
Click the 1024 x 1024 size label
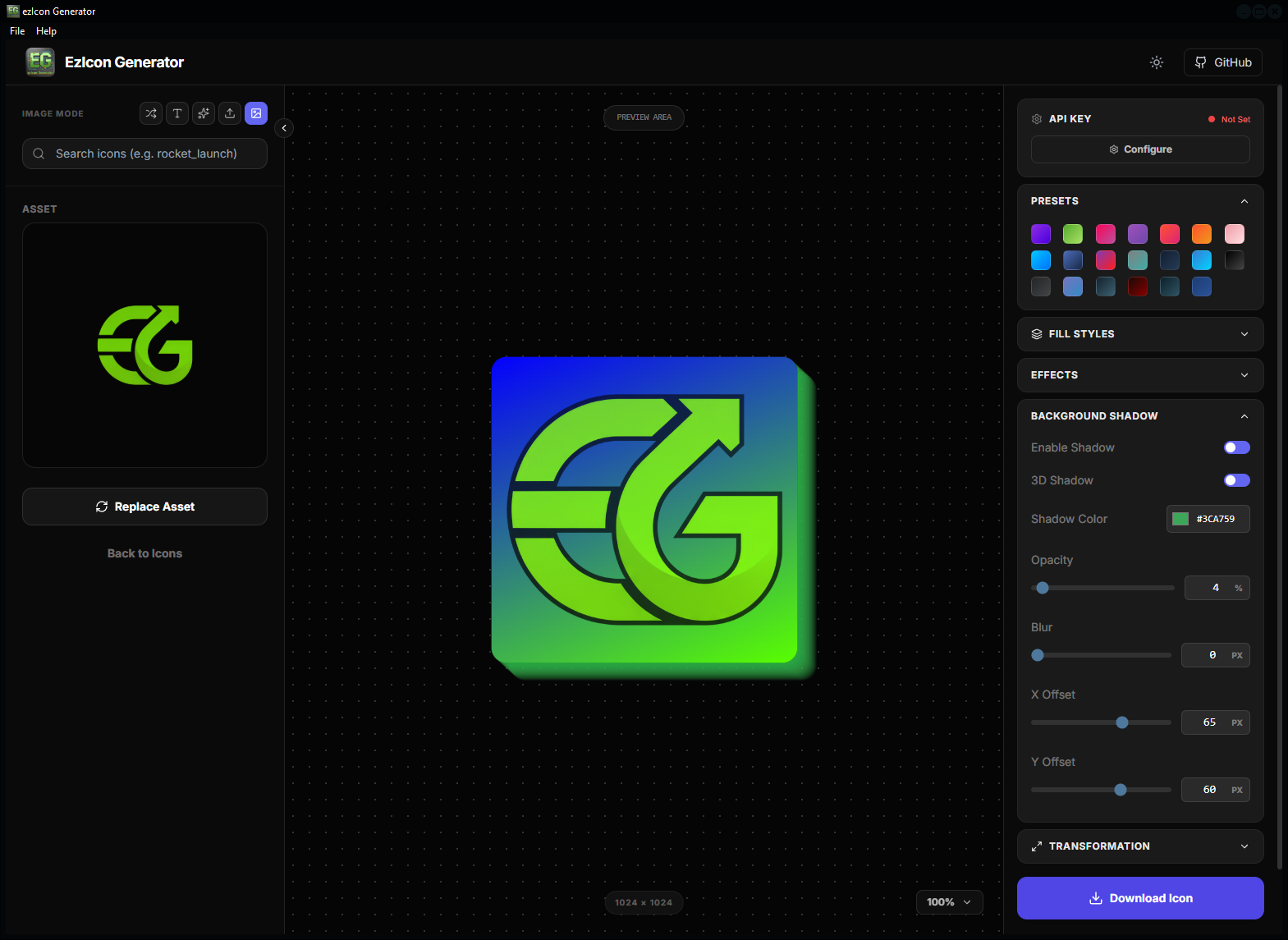pos(644,902)
